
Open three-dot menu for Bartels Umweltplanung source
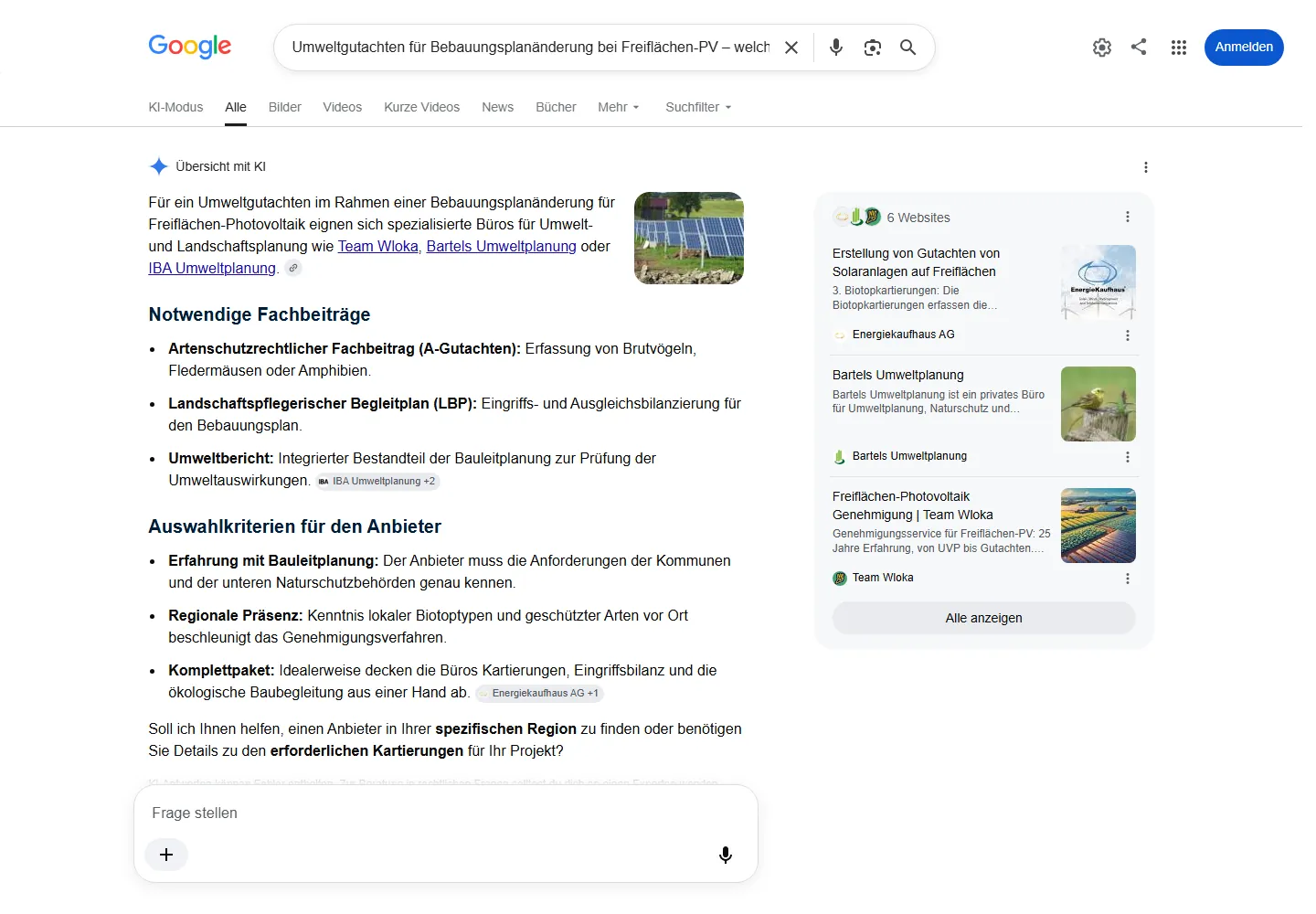[x=1128, y=457]
